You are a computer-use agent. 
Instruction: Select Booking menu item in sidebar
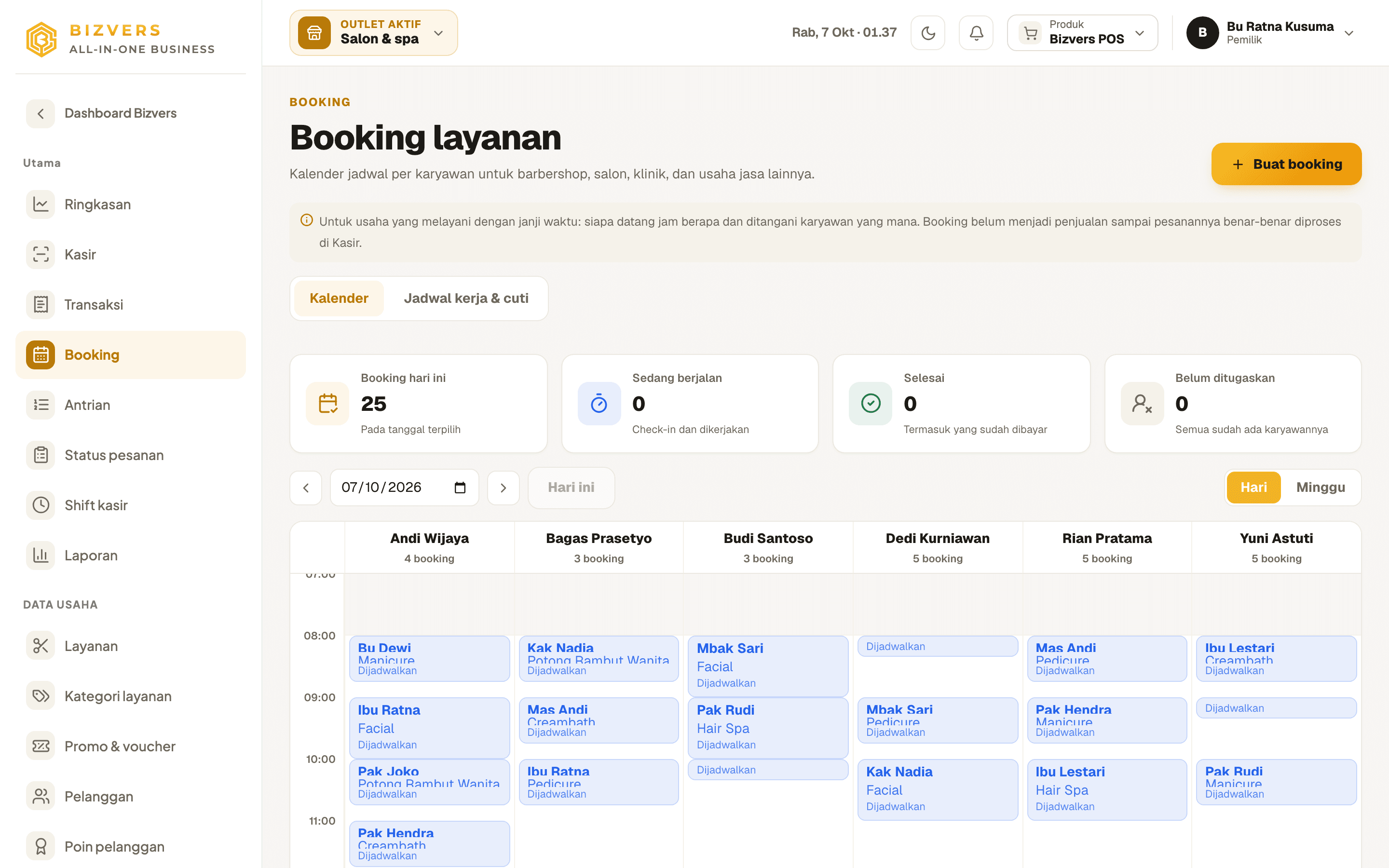[x=131, y=355]
